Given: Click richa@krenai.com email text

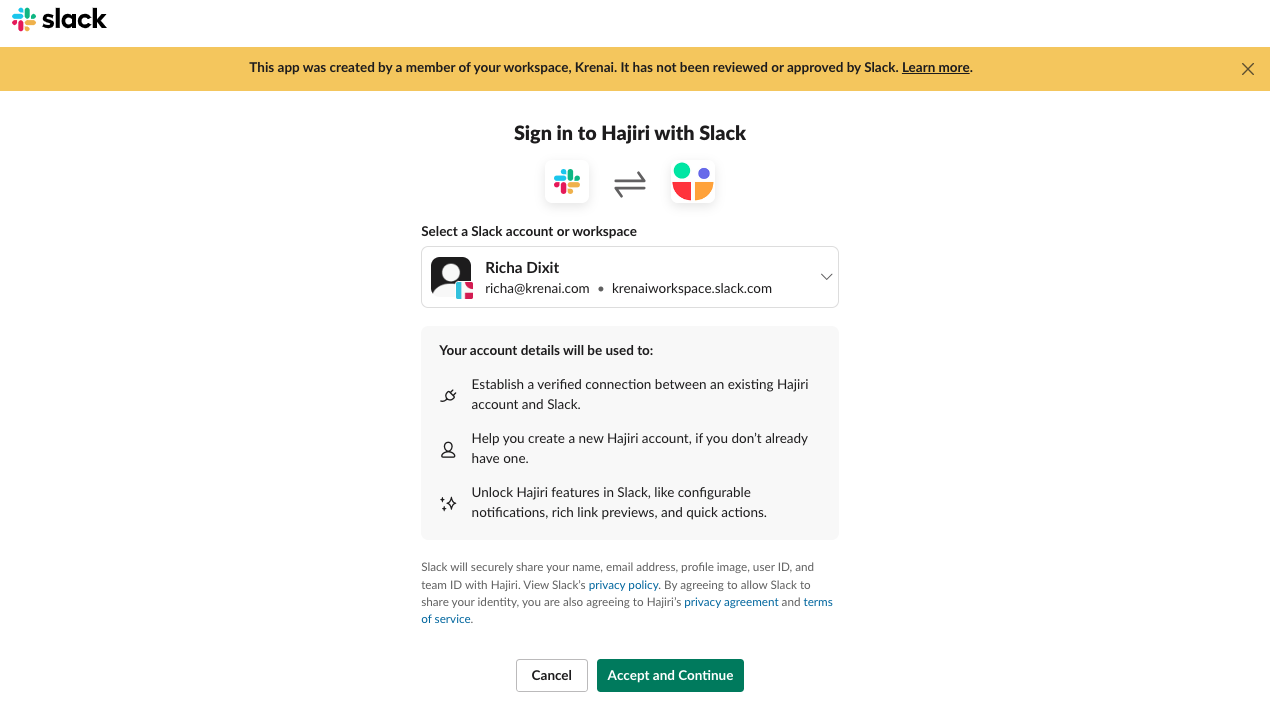Looking at the screenshot, I should (537, 288).
